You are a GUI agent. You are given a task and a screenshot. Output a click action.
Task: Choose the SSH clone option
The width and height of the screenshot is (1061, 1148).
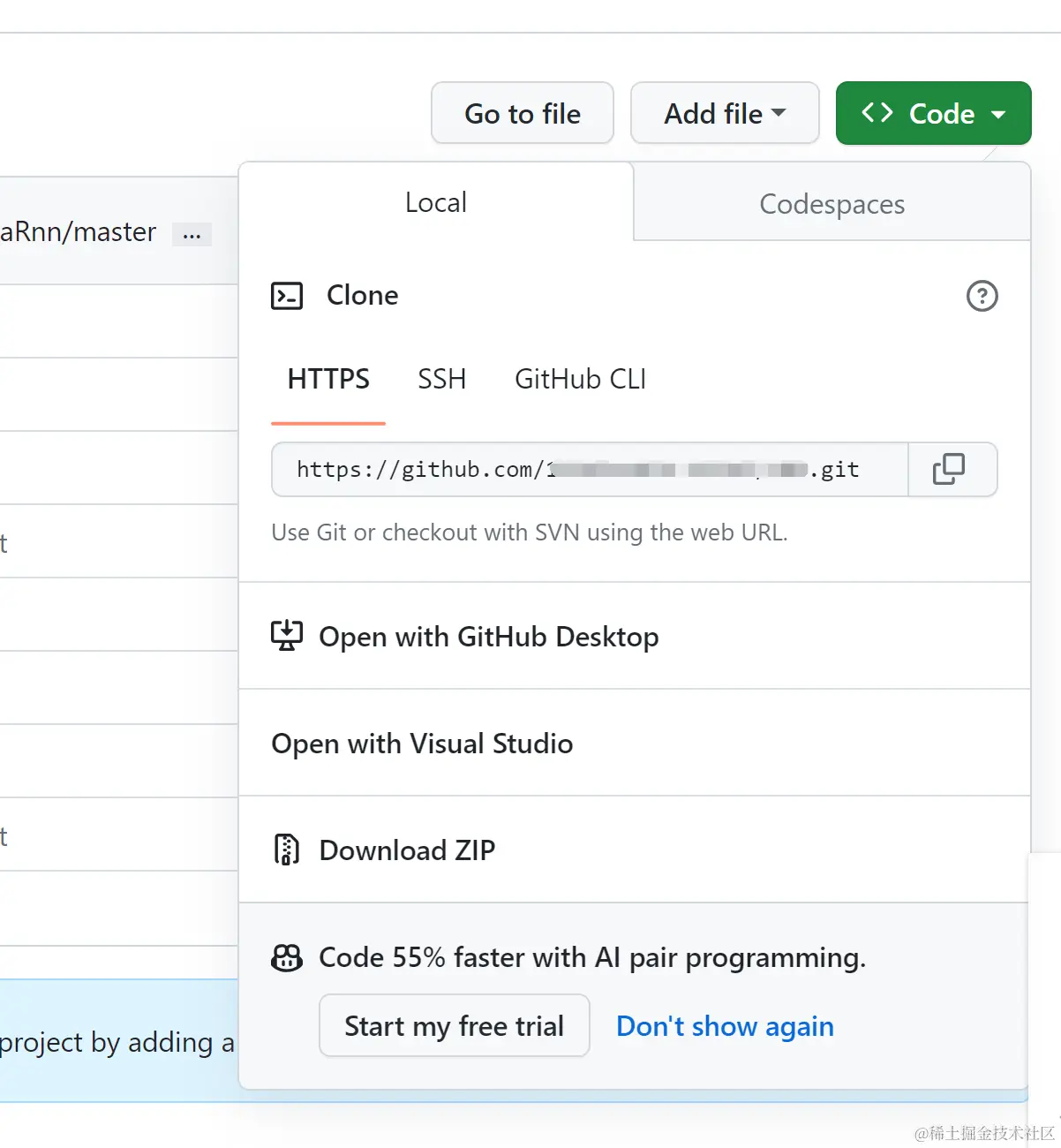coord(441,379)
